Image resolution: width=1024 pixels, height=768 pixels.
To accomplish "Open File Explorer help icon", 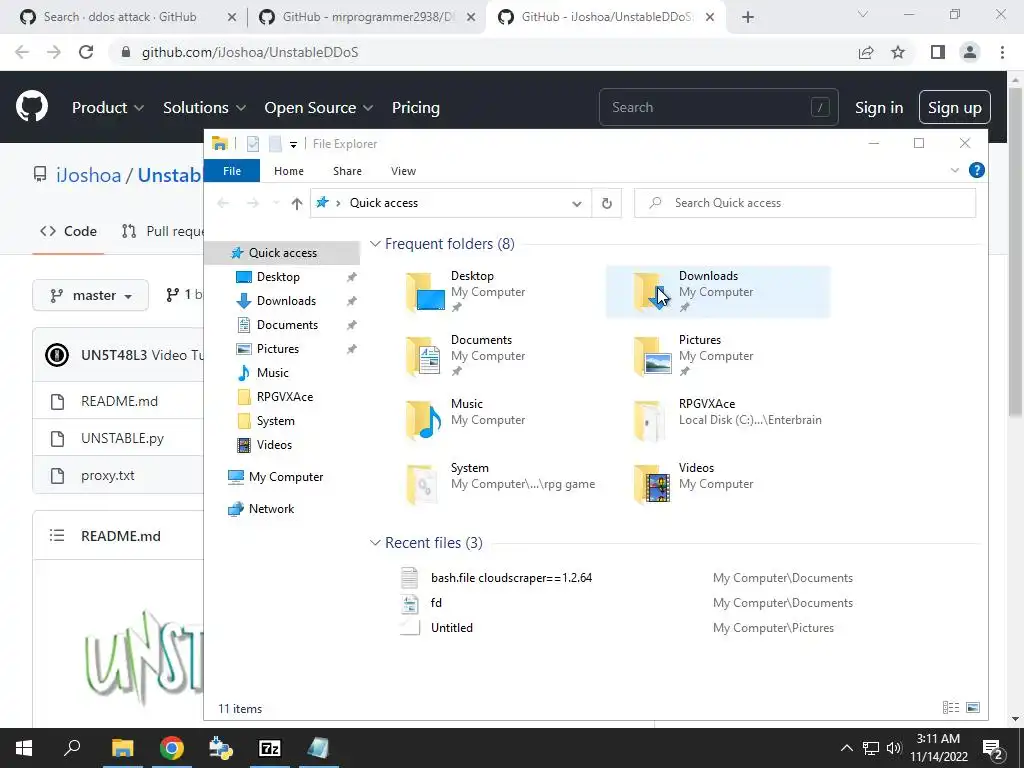I will (976, 170).
